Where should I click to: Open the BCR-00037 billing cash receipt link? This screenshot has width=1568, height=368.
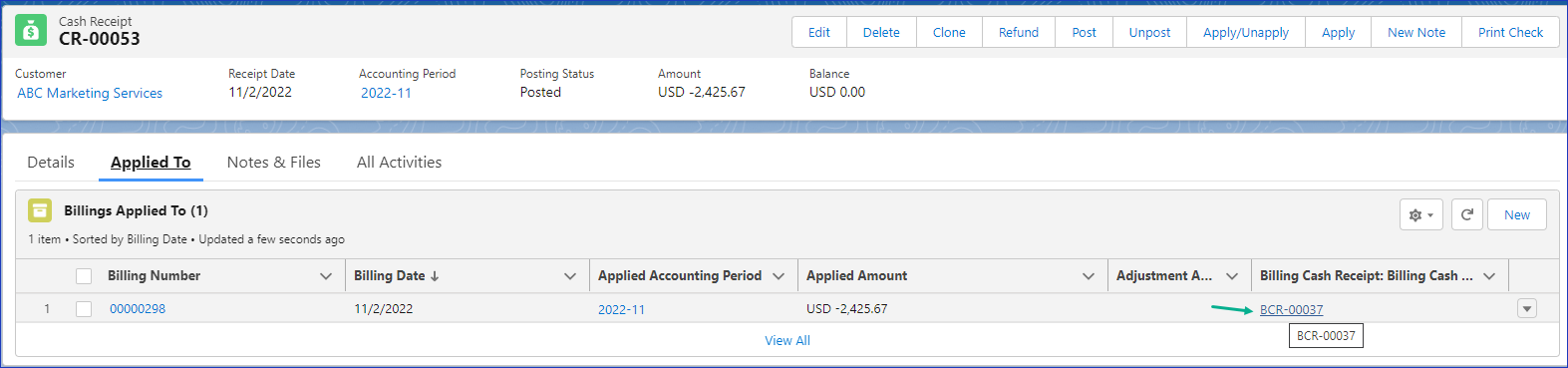pyautogui.click(x=1292, y=309)
